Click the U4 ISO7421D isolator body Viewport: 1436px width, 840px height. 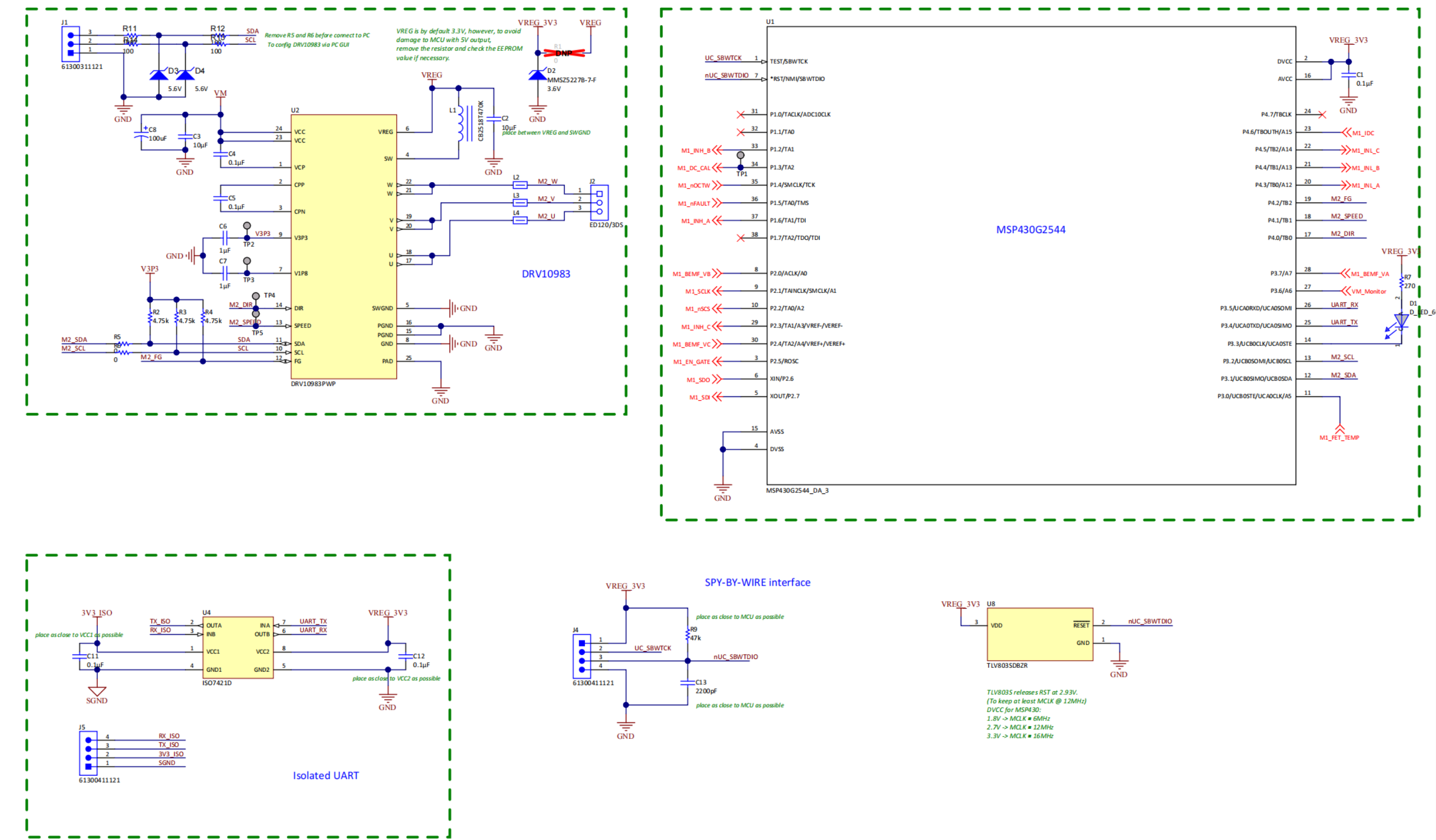click(238, 648)
